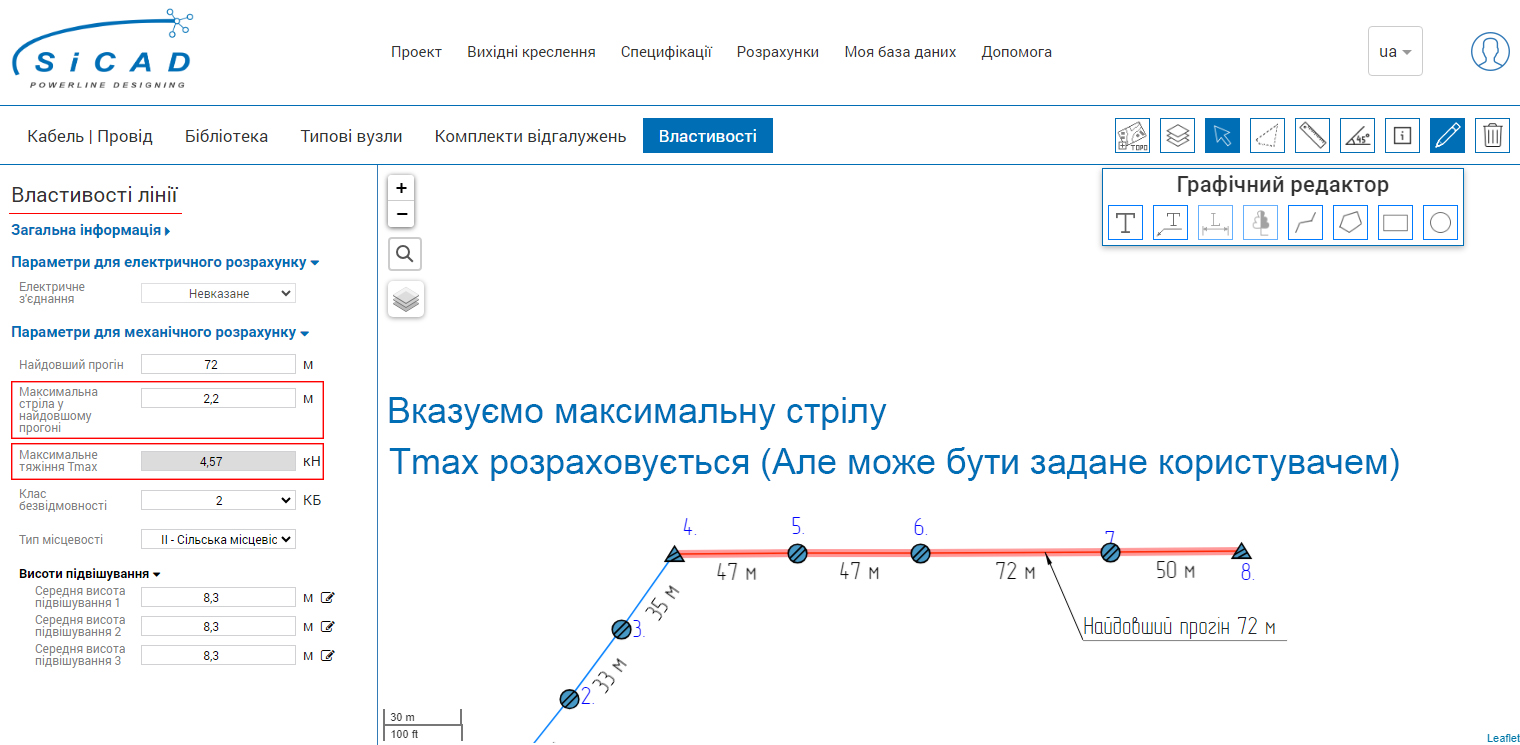Image resolution: width=1520 pixels, height=745 pixels.
Task: Select the 45° angle tool
Action: [x=1357, y=135]
